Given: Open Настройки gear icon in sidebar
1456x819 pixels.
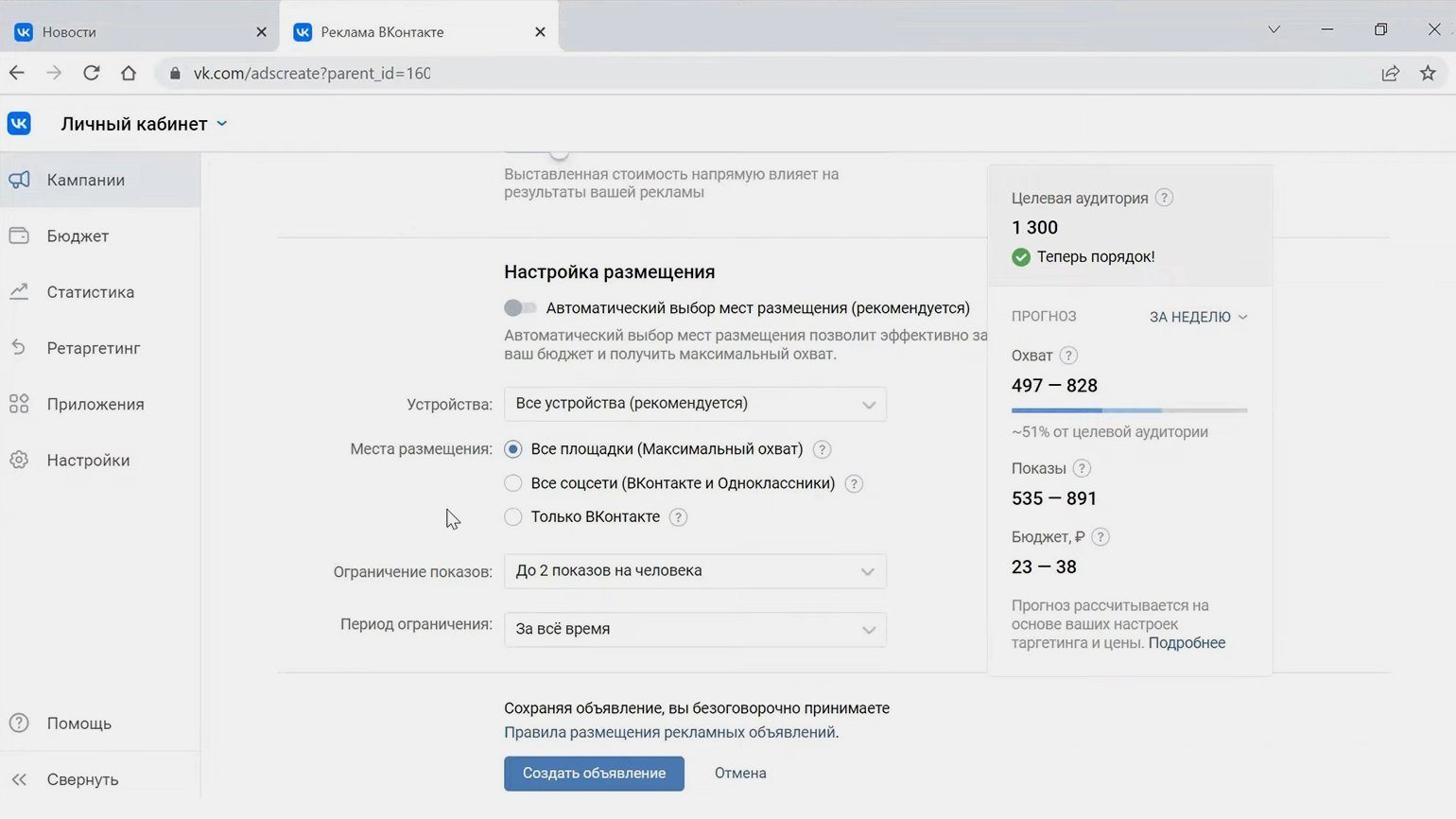Looking at the screenshot, I should pos(19,460).
